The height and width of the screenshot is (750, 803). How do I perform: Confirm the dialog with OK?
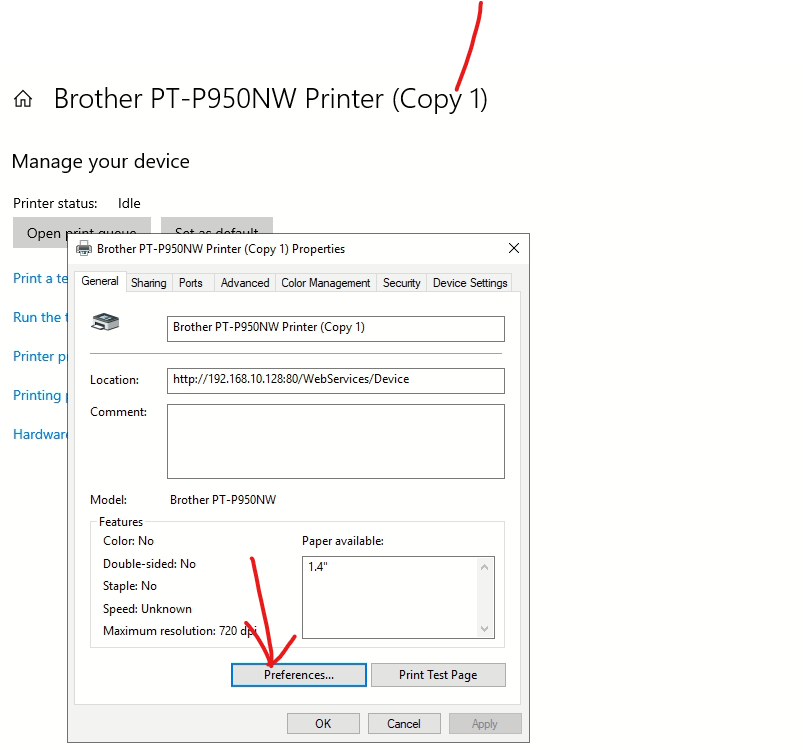[x=323, y=723]
